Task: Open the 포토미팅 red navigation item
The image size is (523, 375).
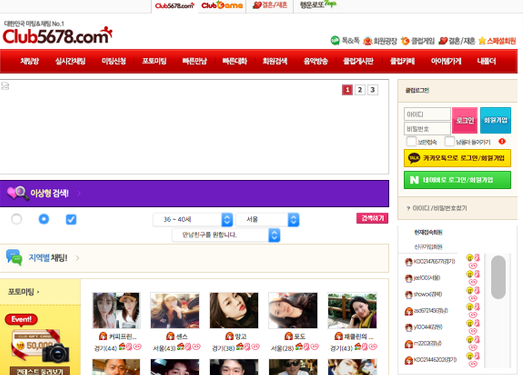Action: coord(154,61)
